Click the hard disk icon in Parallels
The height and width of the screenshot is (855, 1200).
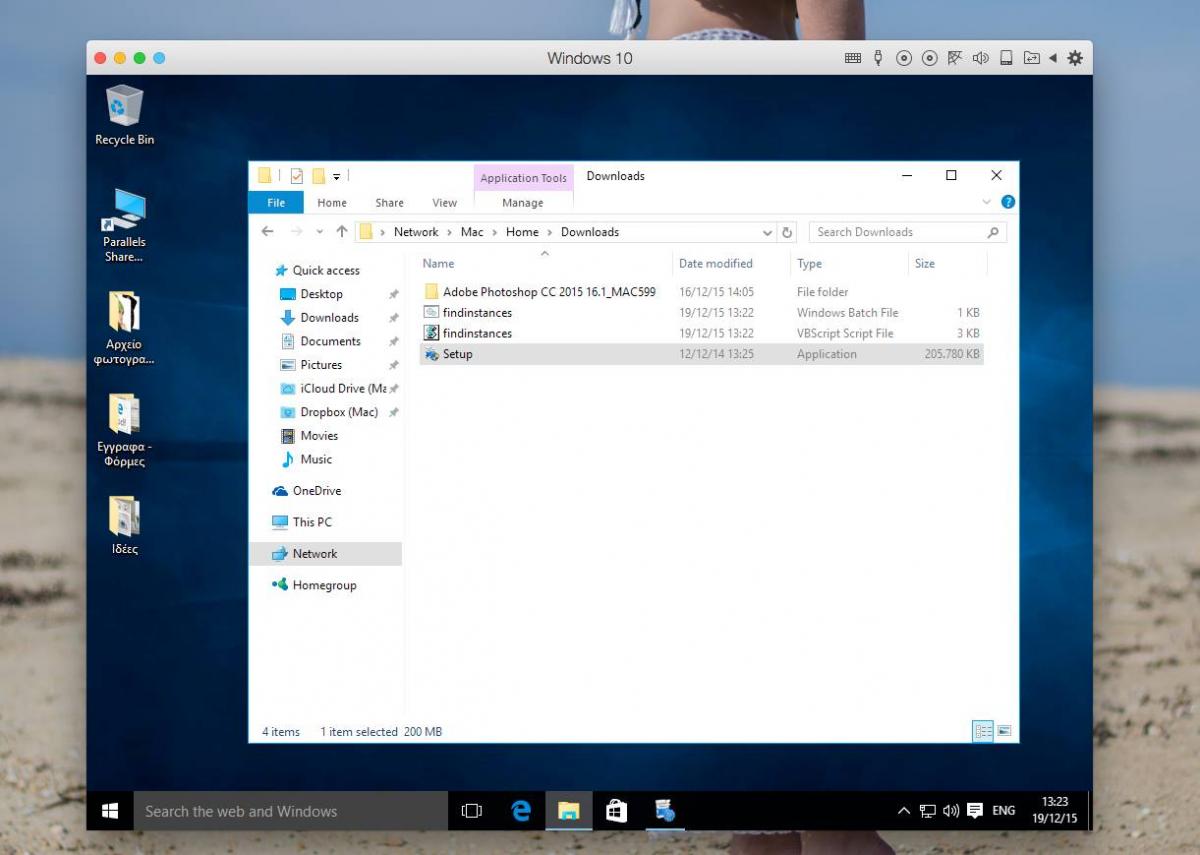pyautogui.click(x=1007, y=58)
